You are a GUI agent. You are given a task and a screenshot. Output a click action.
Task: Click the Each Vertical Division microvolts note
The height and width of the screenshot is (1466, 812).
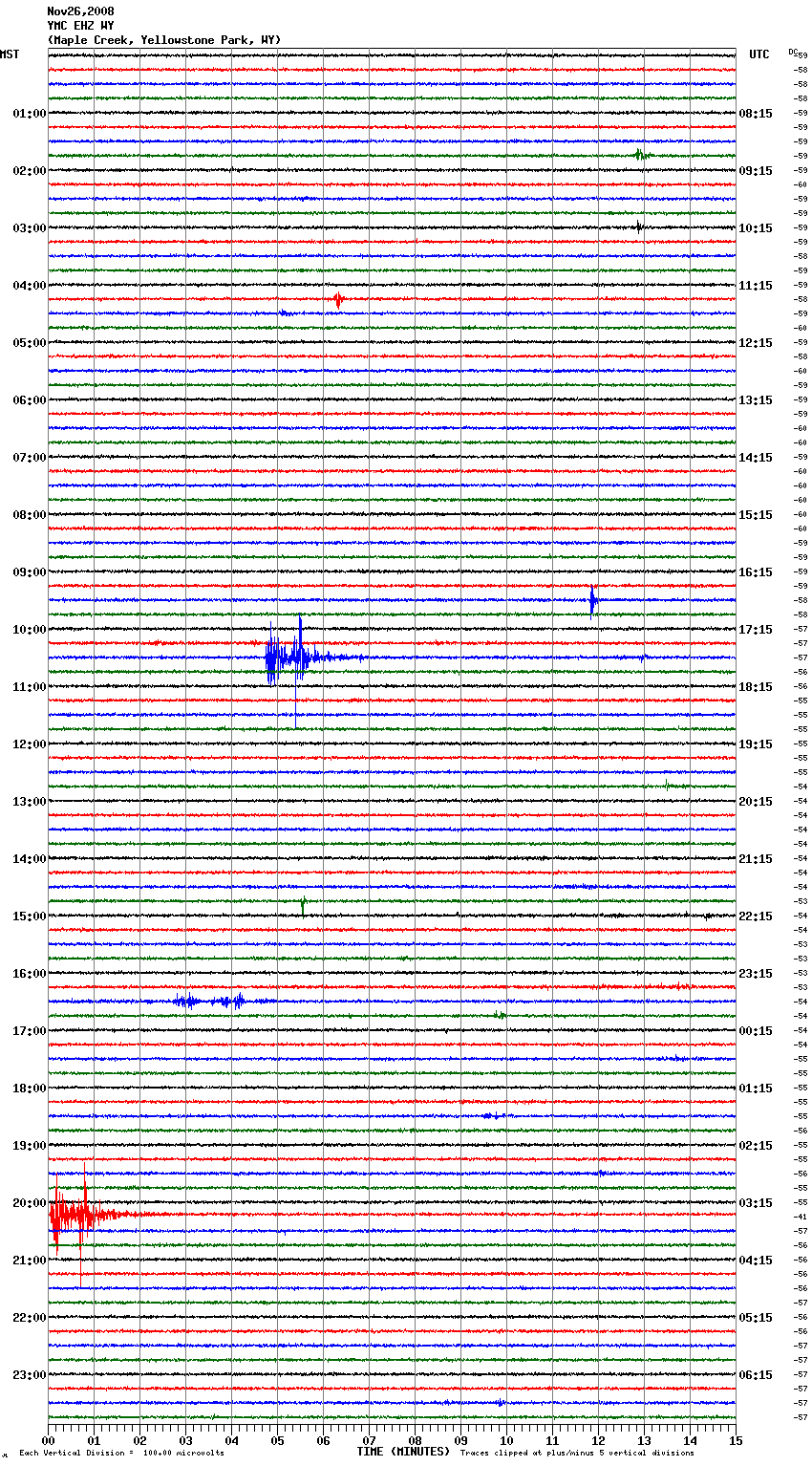(x=121, y=1453)
